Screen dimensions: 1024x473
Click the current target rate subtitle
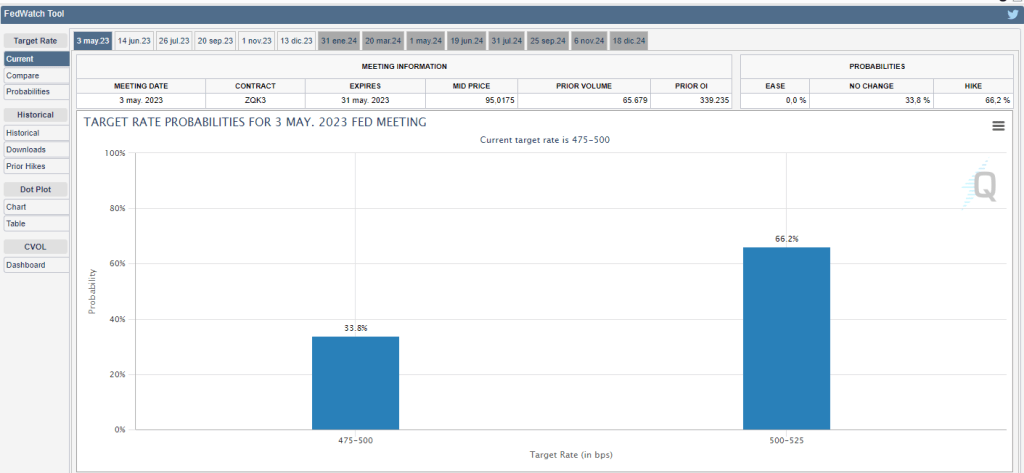(545, 140)
